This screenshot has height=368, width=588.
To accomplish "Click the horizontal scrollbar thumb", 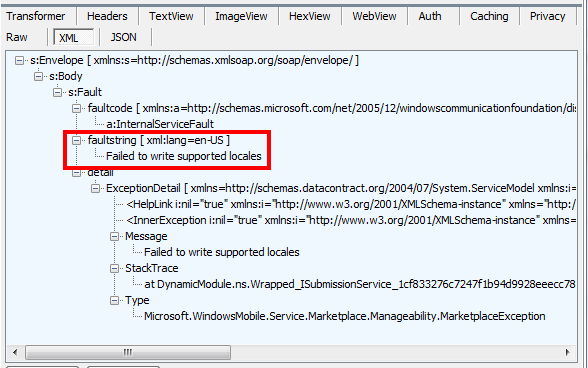I will (128, 352).
